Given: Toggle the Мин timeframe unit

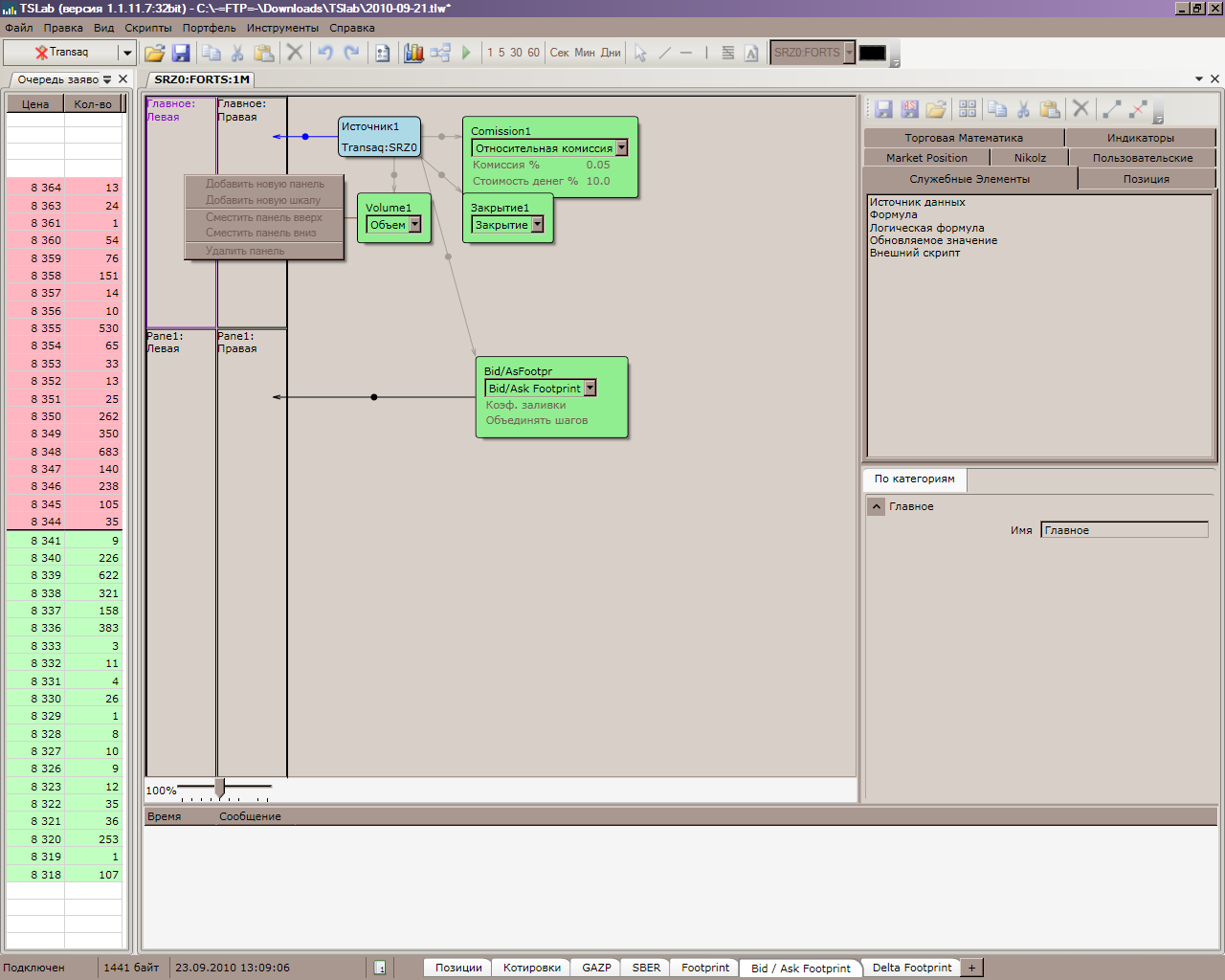Looking at the screenshot, I should click(584, 53).
